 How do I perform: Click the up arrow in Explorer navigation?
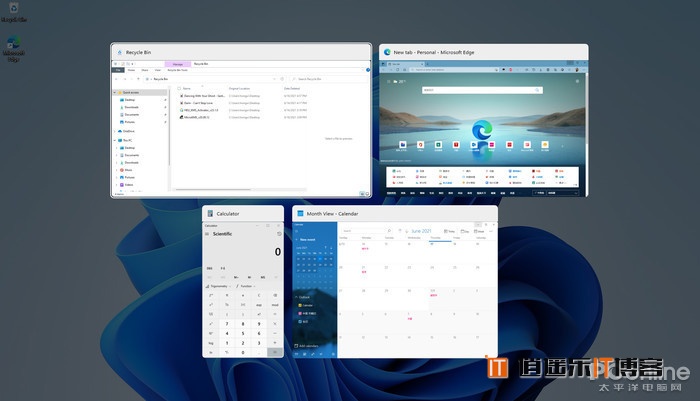[138, 79]
